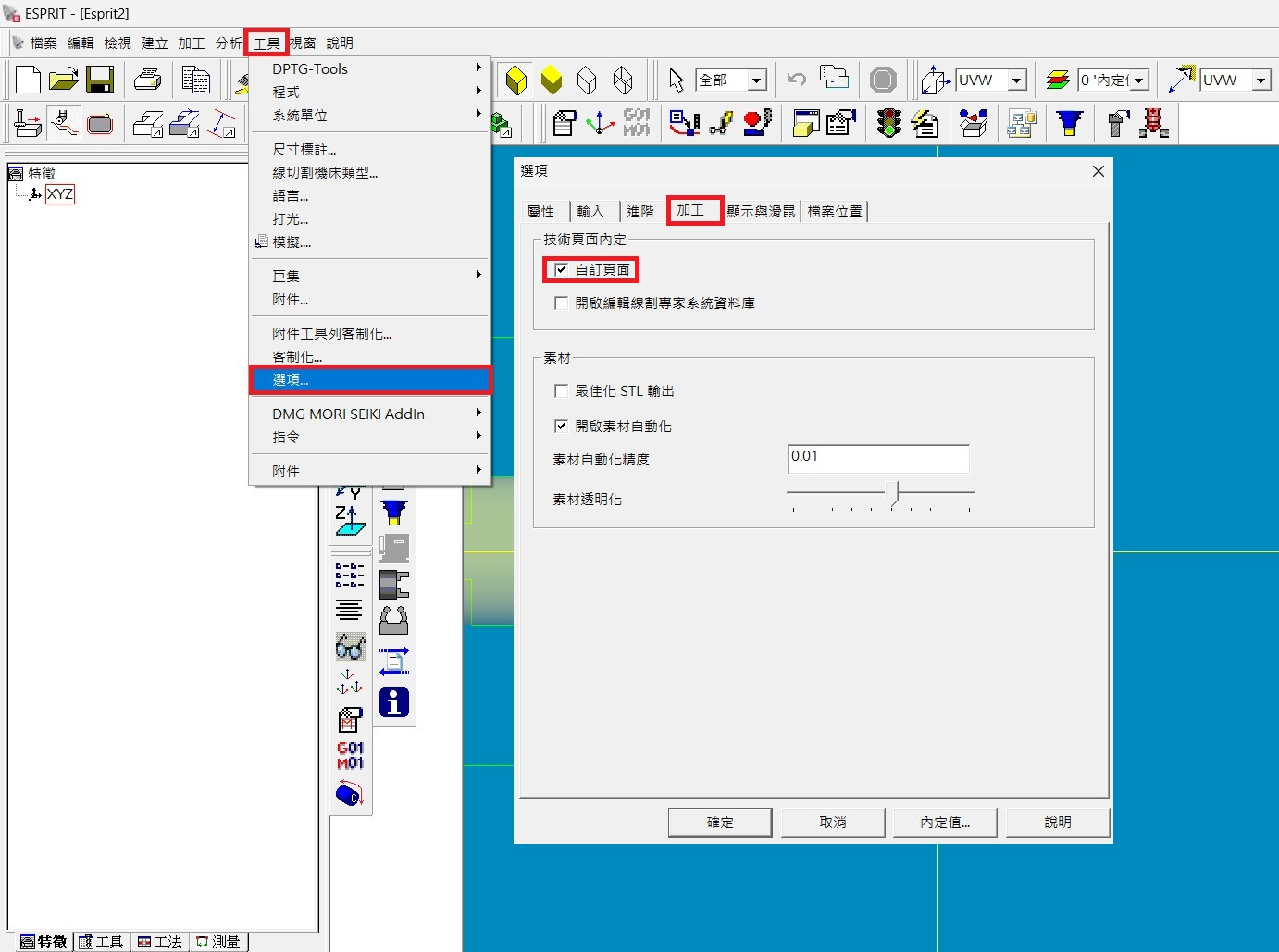
Task: Enable the 最佳化 STL 輸出 checkbox
Action: tap(561, 391)
